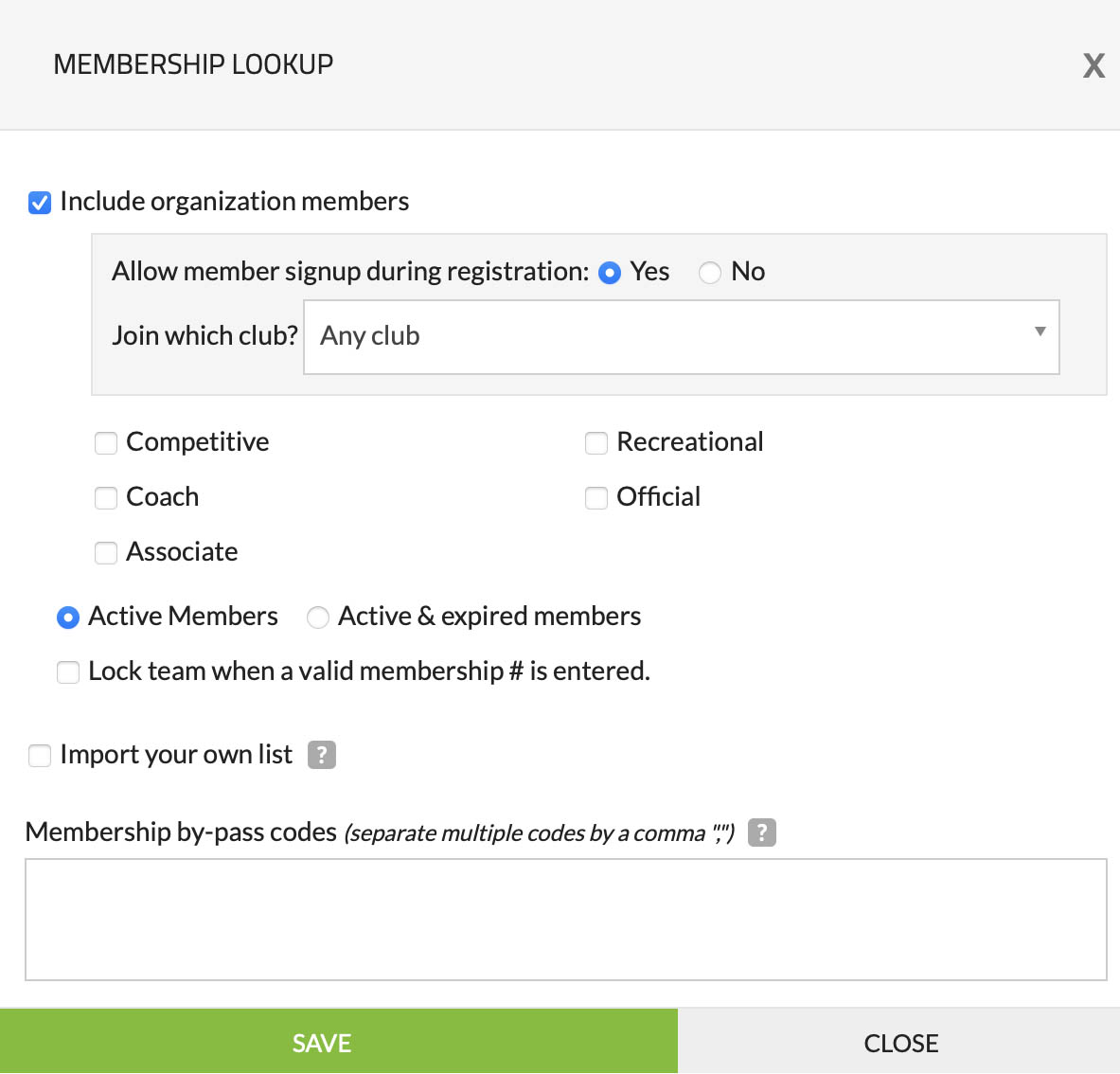Select Active & expired members option
1120x1074 pixels.
[x=318, y=618]
